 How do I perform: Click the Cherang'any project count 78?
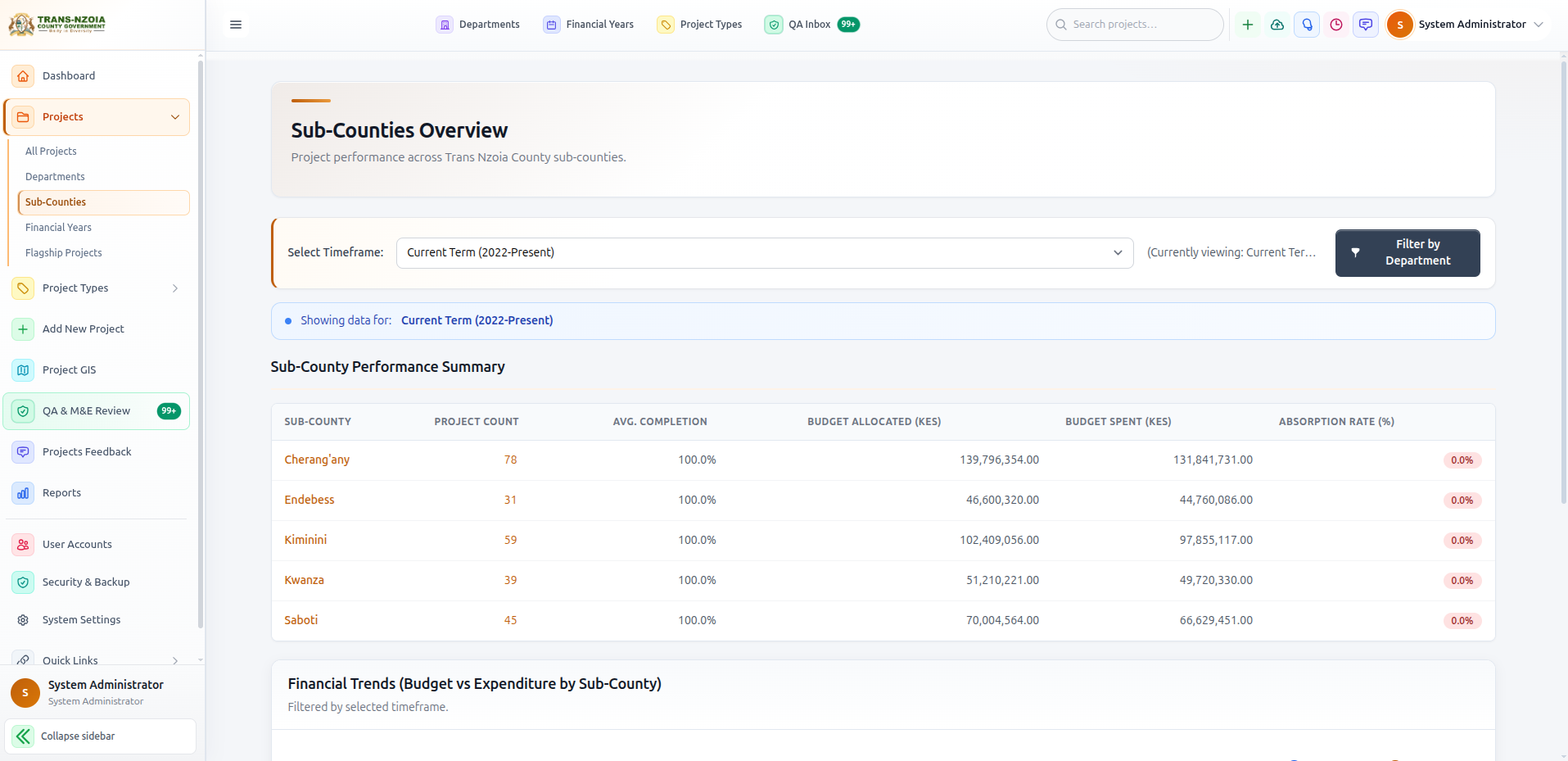510,460
